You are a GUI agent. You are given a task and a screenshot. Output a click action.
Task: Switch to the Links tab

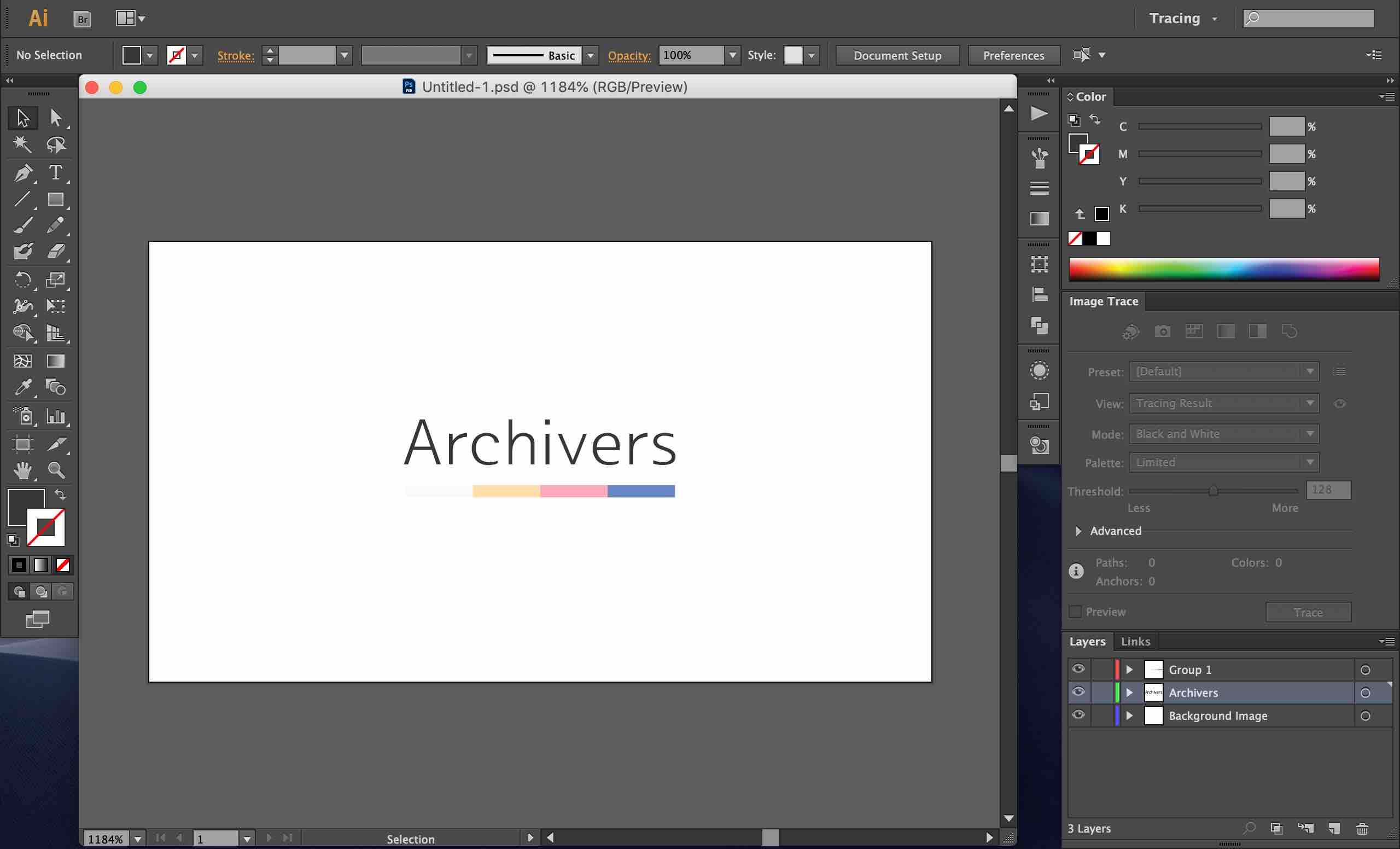click(x=1135, y=642)
